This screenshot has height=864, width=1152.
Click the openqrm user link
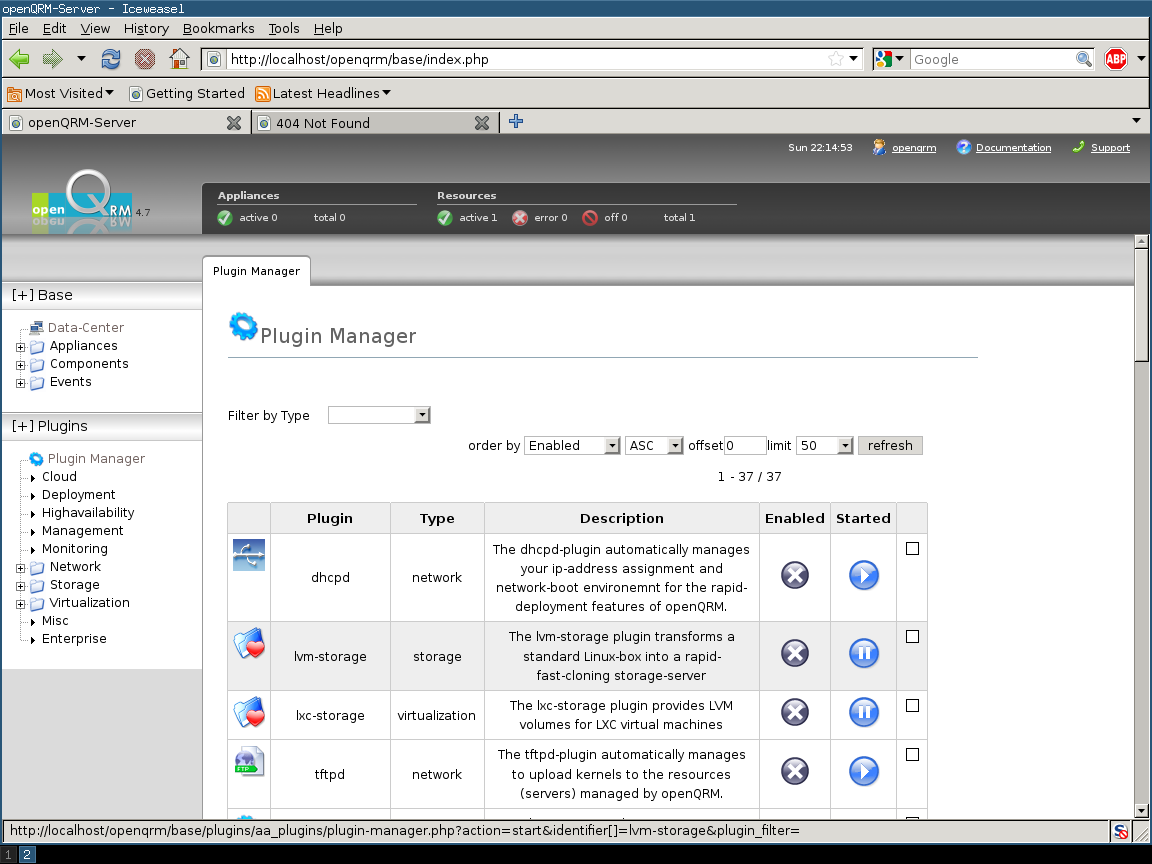[914, 148]
